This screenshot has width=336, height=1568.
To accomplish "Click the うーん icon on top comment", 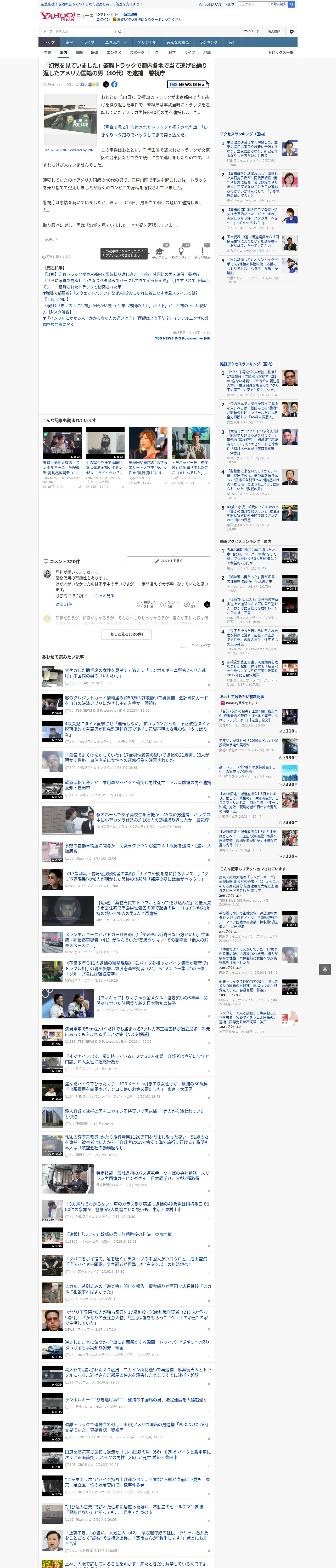I will pos(187,604).
